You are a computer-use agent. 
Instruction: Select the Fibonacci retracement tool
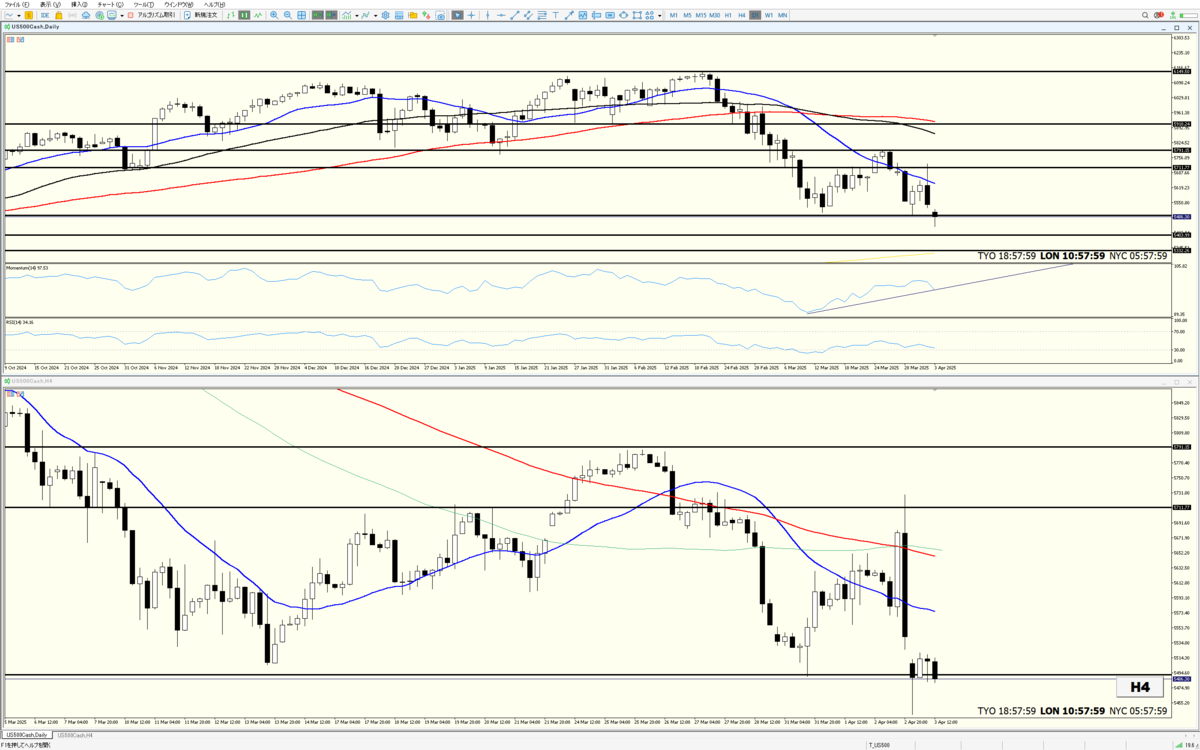[x=542, y=15]
